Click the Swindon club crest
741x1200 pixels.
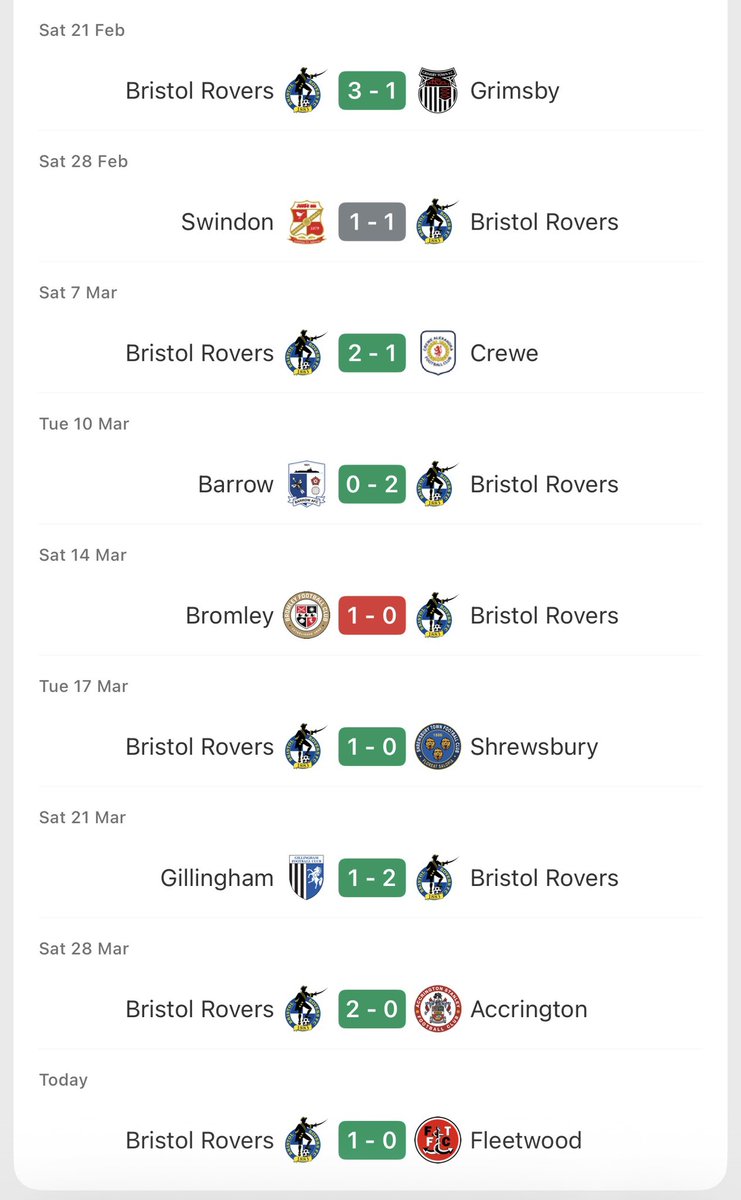[x=306, y=222]
